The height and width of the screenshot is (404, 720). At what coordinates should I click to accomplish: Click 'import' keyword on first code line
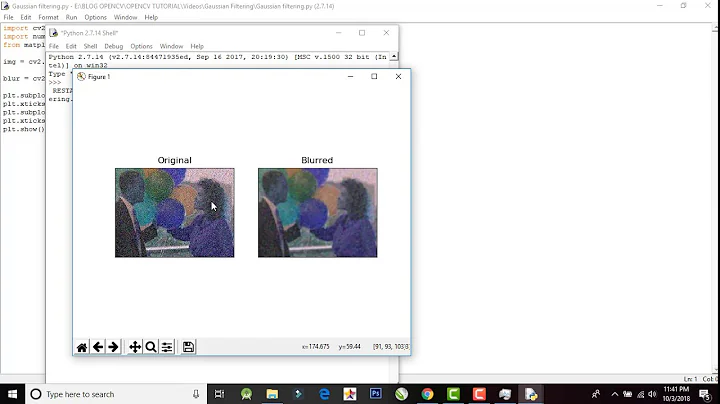tap(16, 28)
